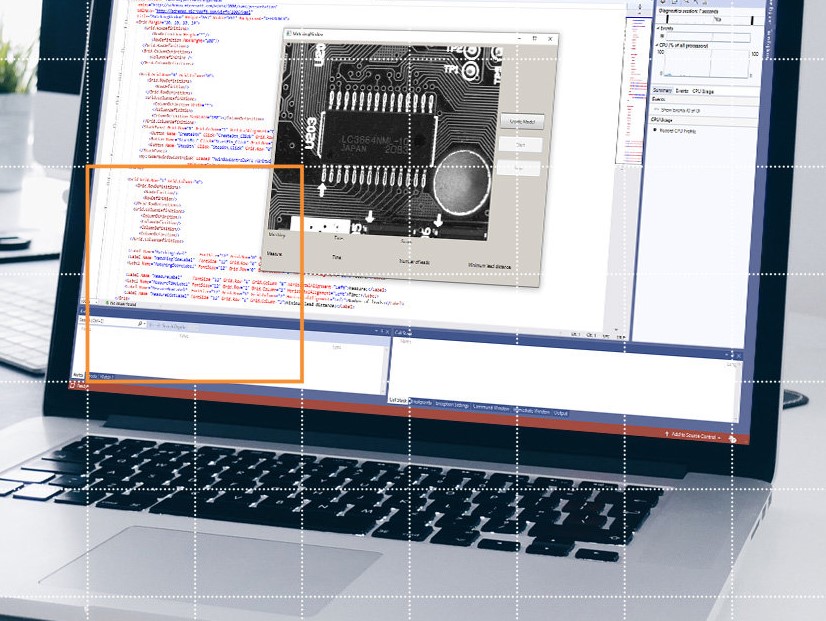
Task: Maximize the matching application window
Action: pos(534,38)
